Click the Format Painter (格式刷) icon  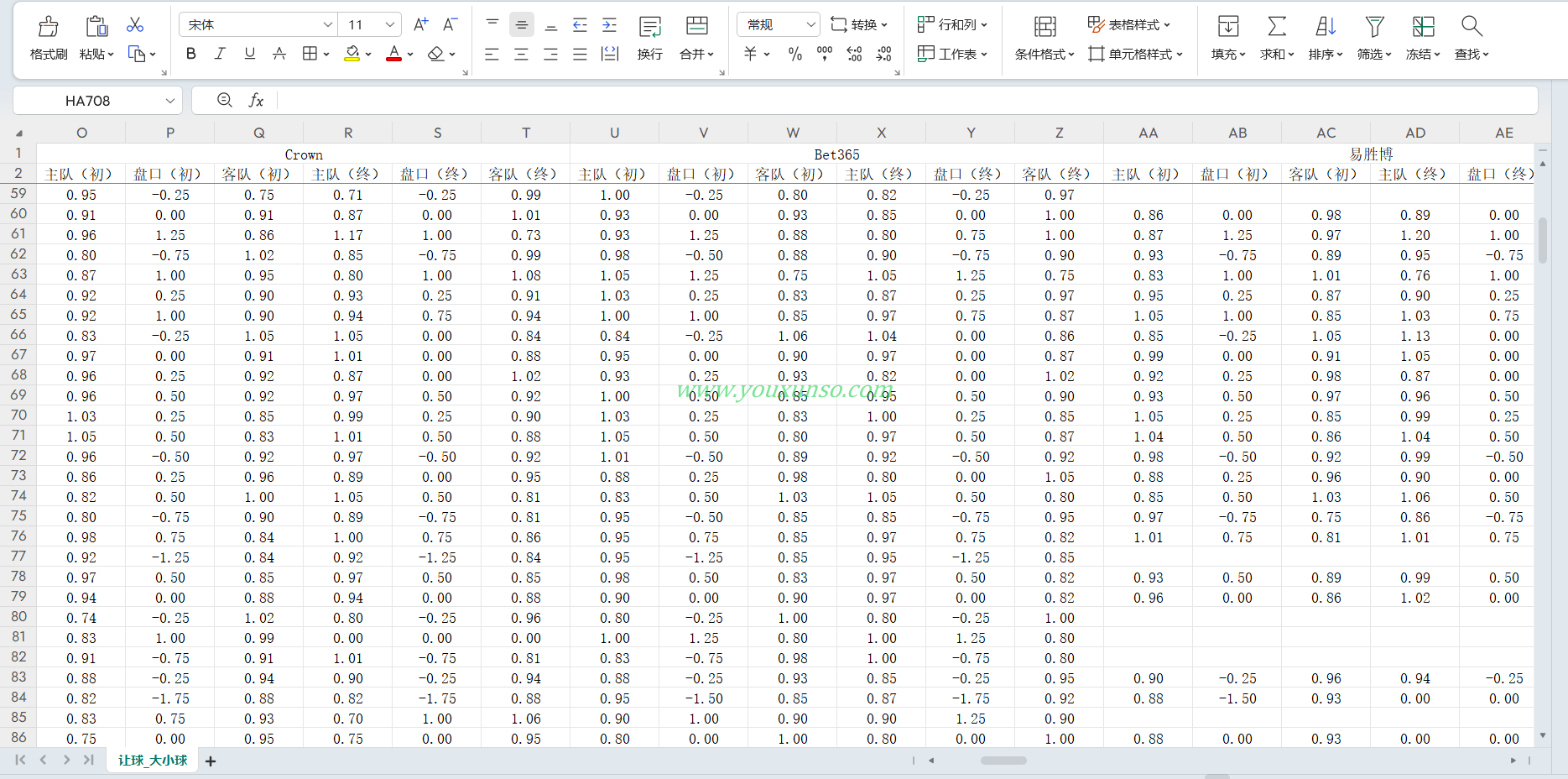49,28
